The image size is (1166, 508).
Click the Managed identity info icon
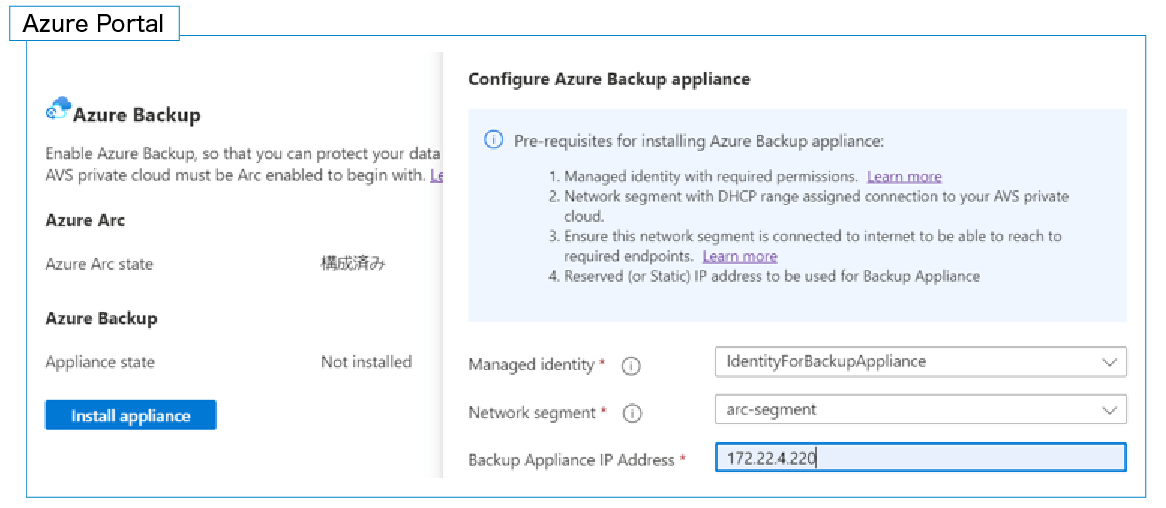coord(630,366)
